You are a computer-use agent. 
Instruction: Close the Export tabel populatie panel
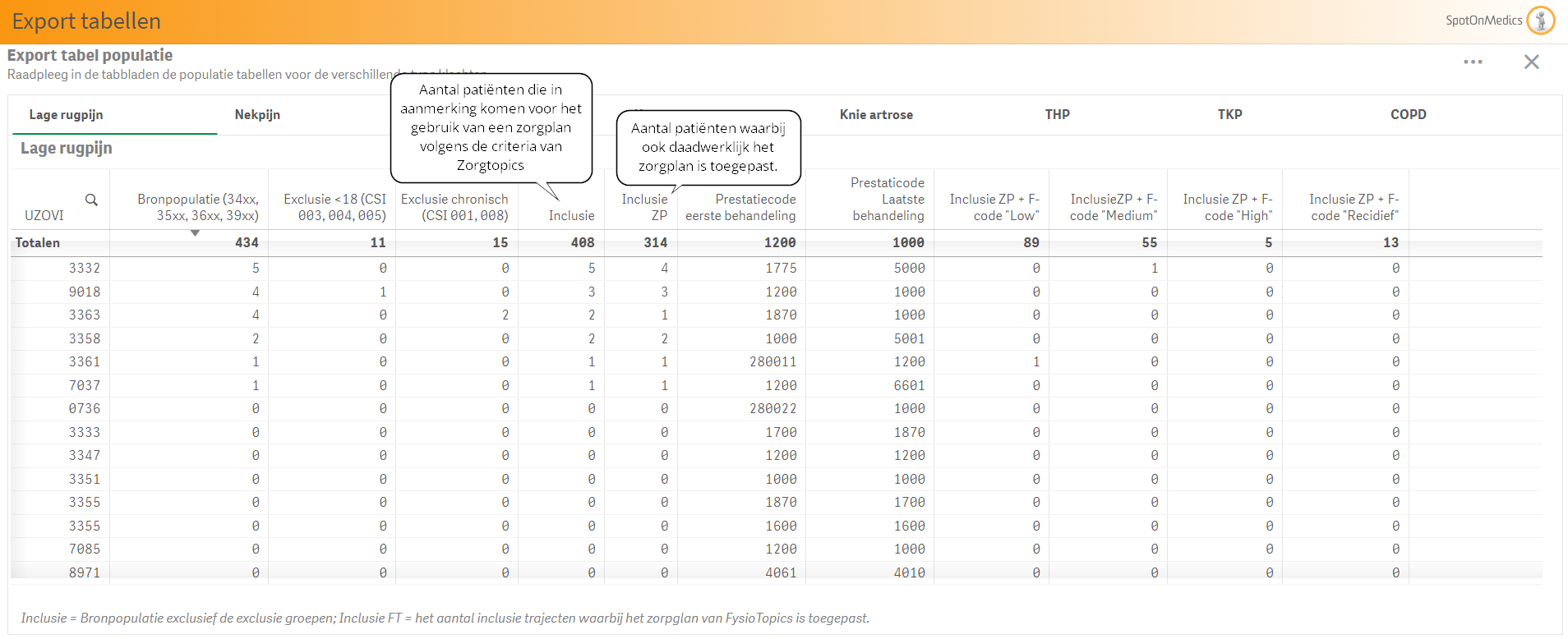click(1531, 62)
